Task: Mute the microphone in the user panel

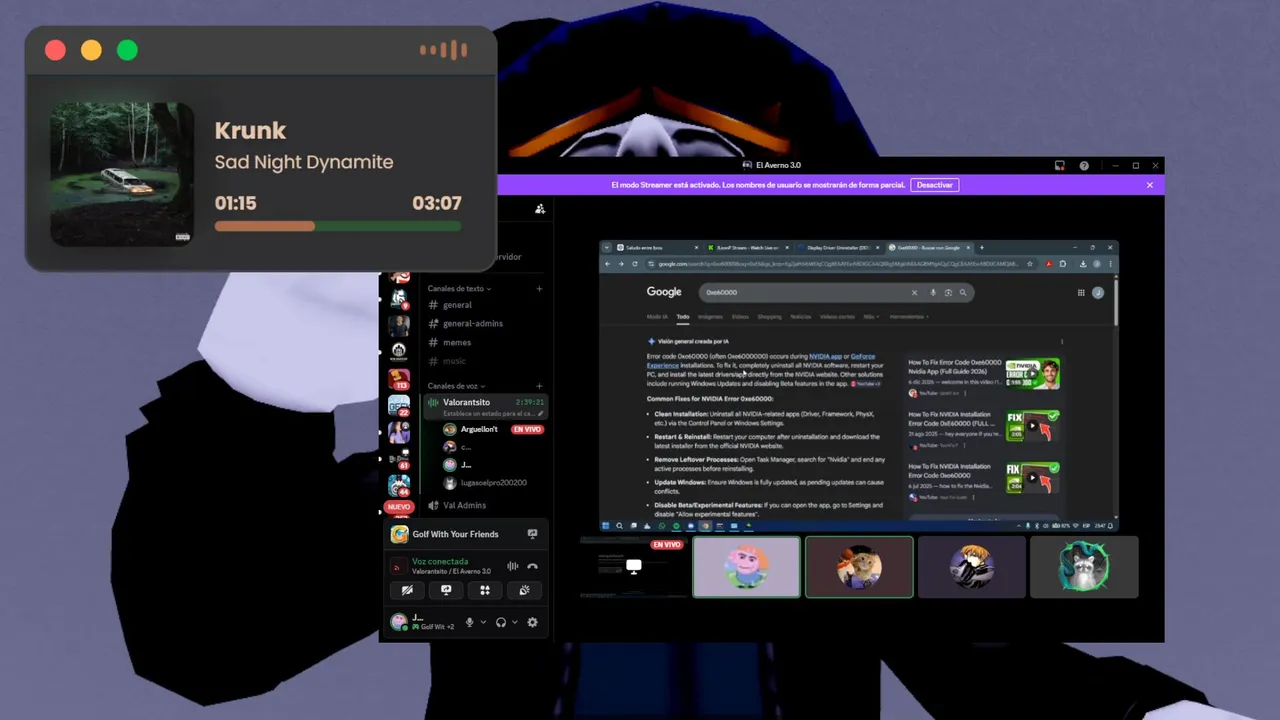Action: pos(469,622)
